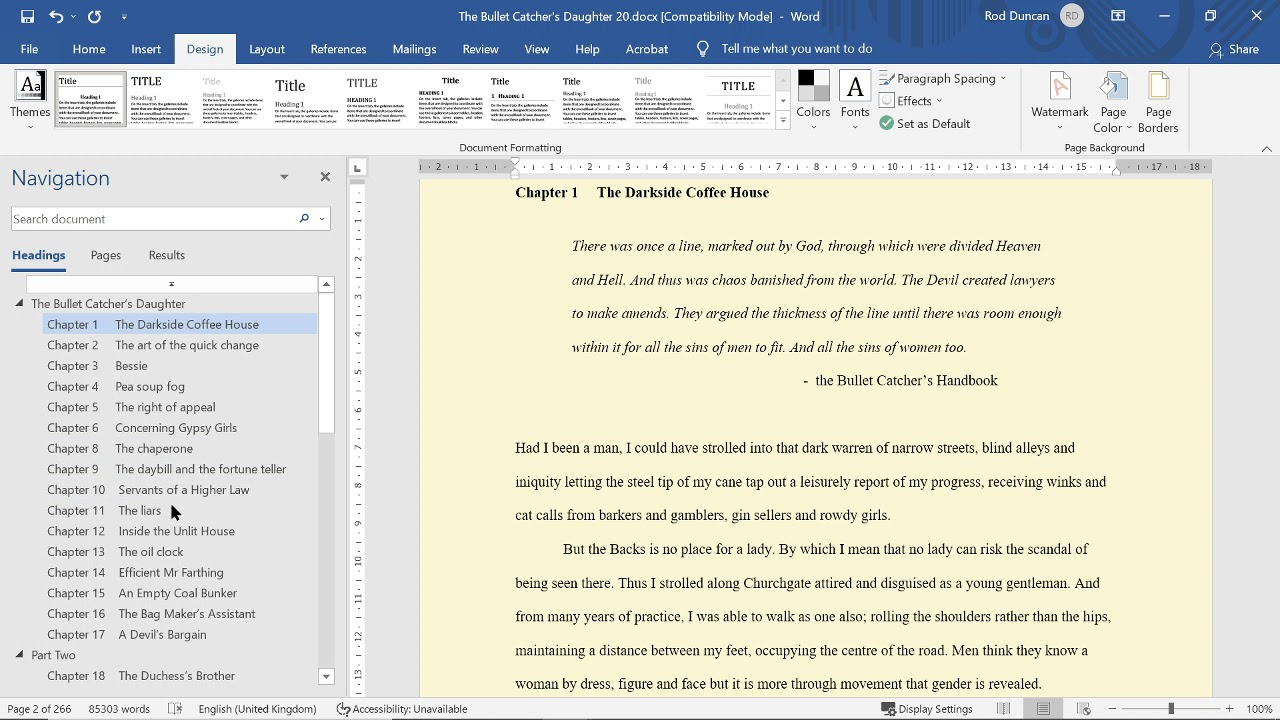Open Navigation pane task options arrow

point(284,177)
